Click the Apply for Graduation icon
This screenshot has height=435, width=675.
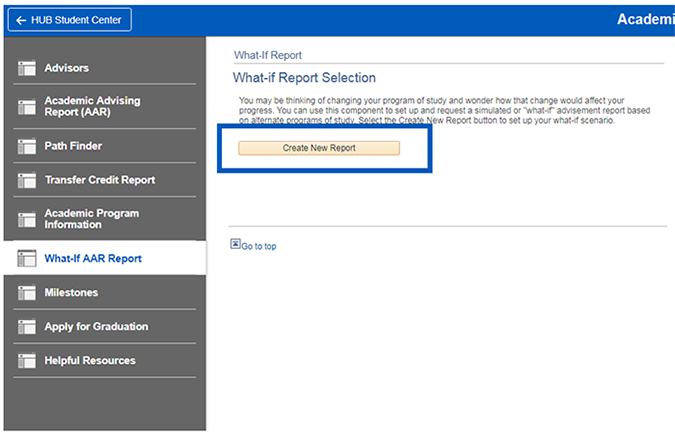pyautogui.click(x=28, y=327)
